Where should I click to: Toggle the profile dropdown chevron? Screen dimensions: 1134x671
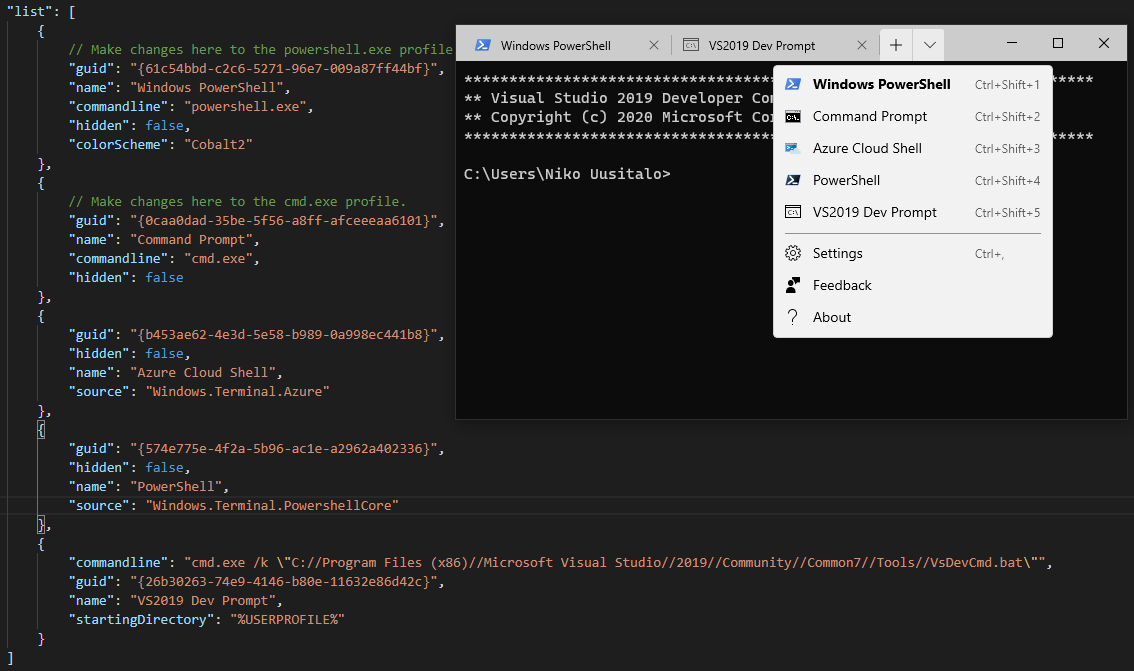click(x=929, y=45)
